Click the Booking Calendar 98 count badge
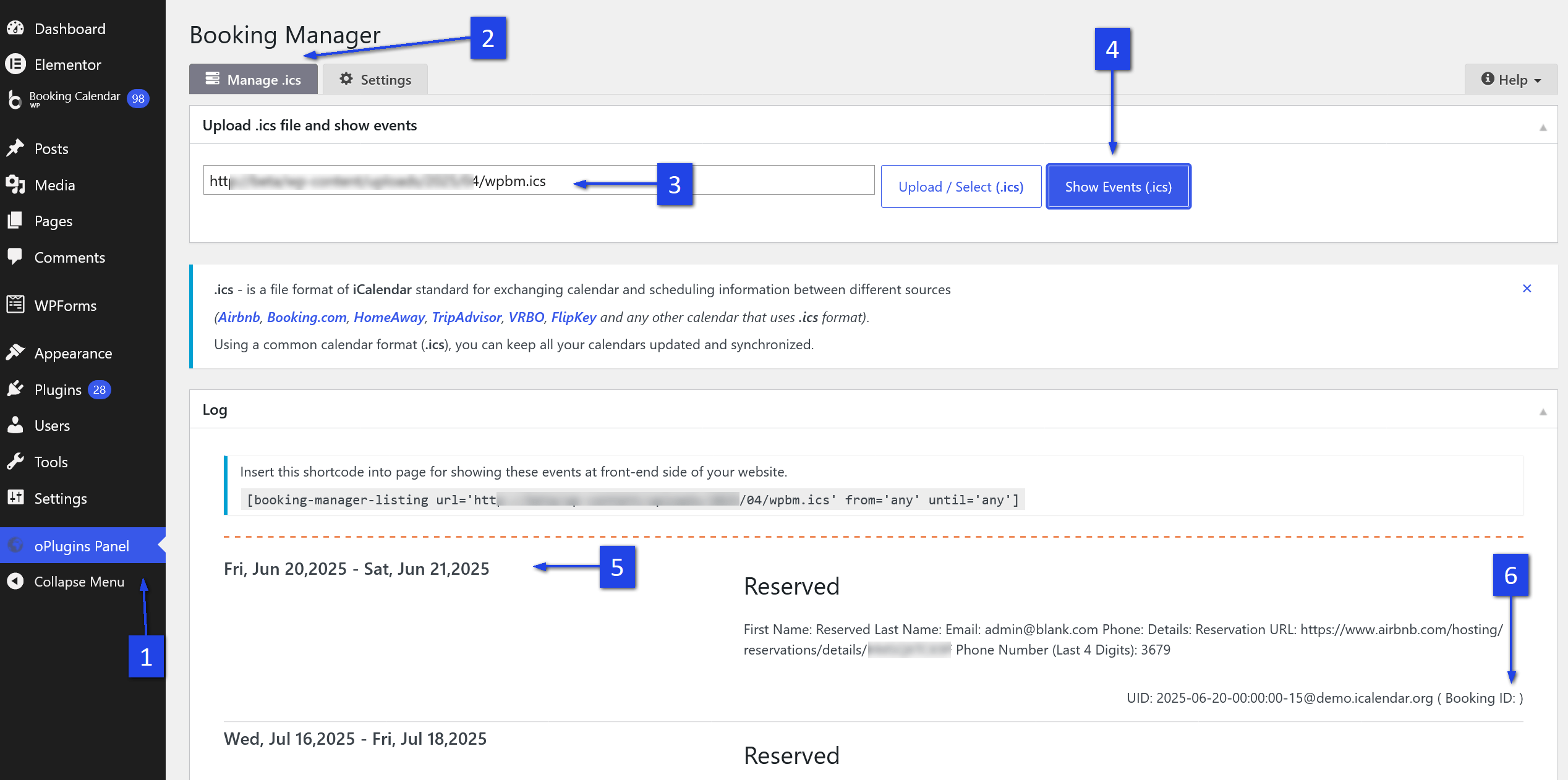The width and height of the screenshot is (1568, 780). click(138, 98)
